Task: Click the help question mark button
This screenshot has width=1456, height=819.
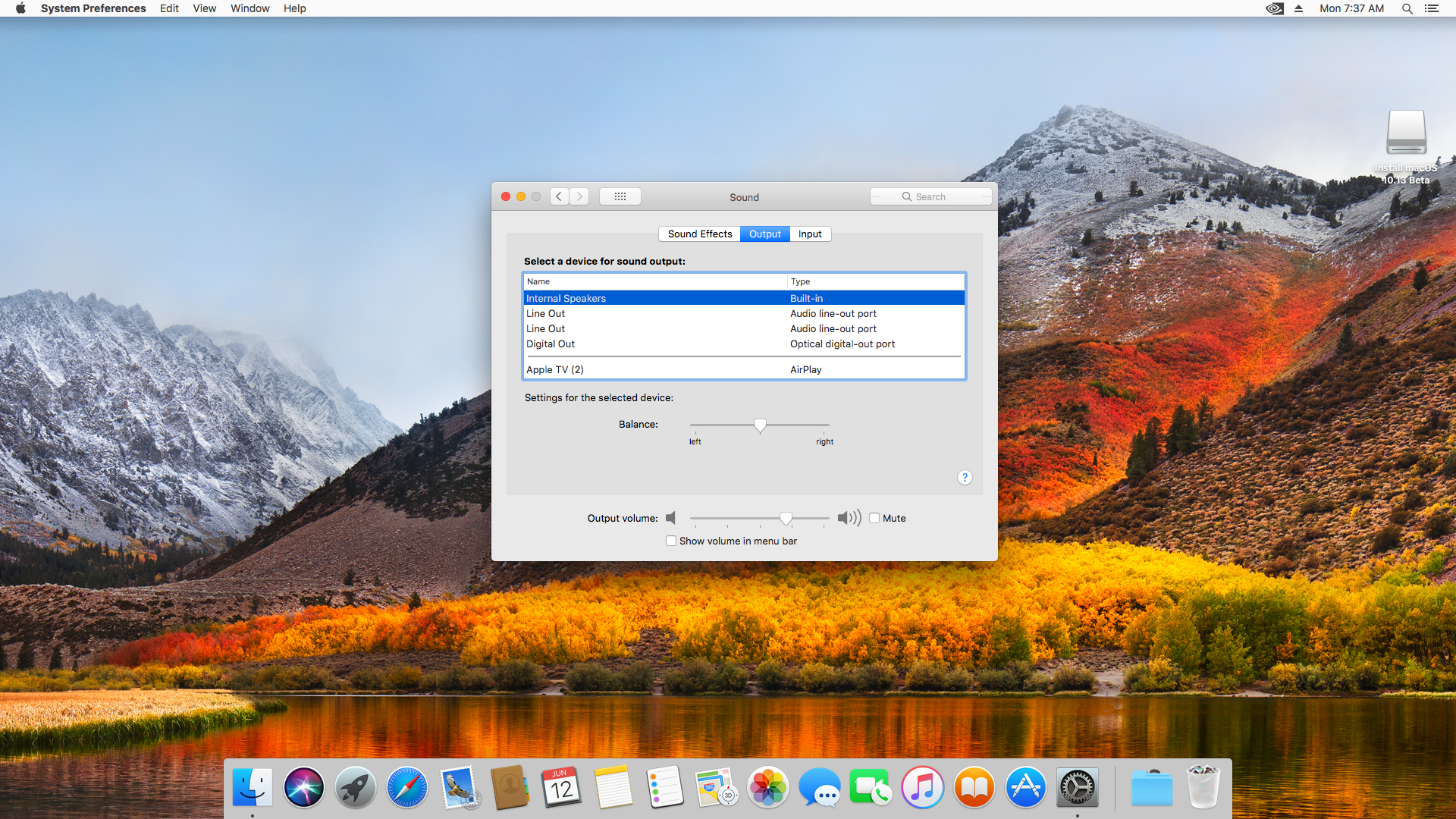Action: point(964,477)
